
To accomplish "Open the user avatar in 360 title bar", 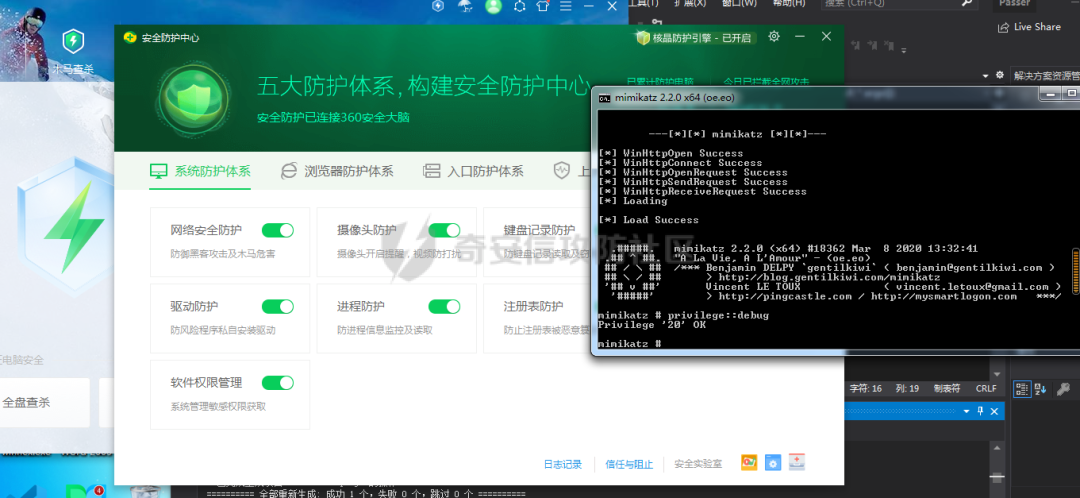I will [x=493, y=6].
